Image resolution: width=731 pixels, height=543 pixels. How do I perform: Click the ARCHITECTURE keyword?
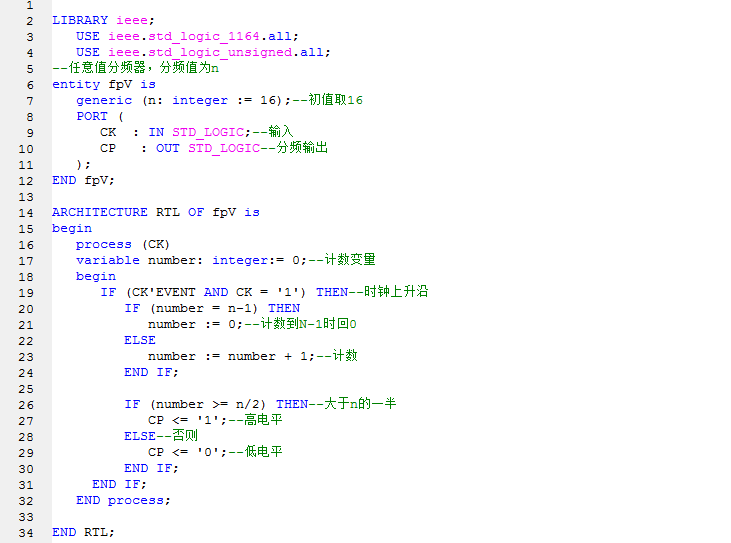point(100,212)
